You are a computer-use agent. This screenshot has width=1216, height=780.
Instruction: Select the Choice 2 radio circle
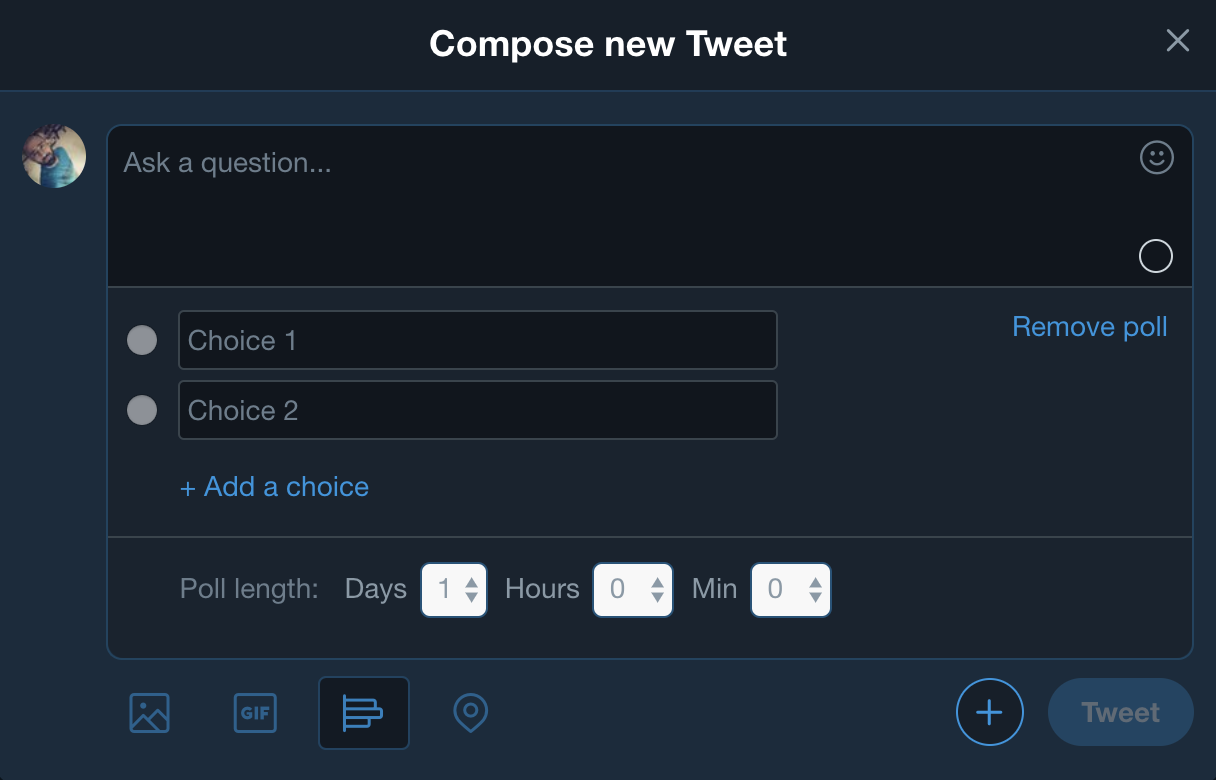click(x=142, y=410)
